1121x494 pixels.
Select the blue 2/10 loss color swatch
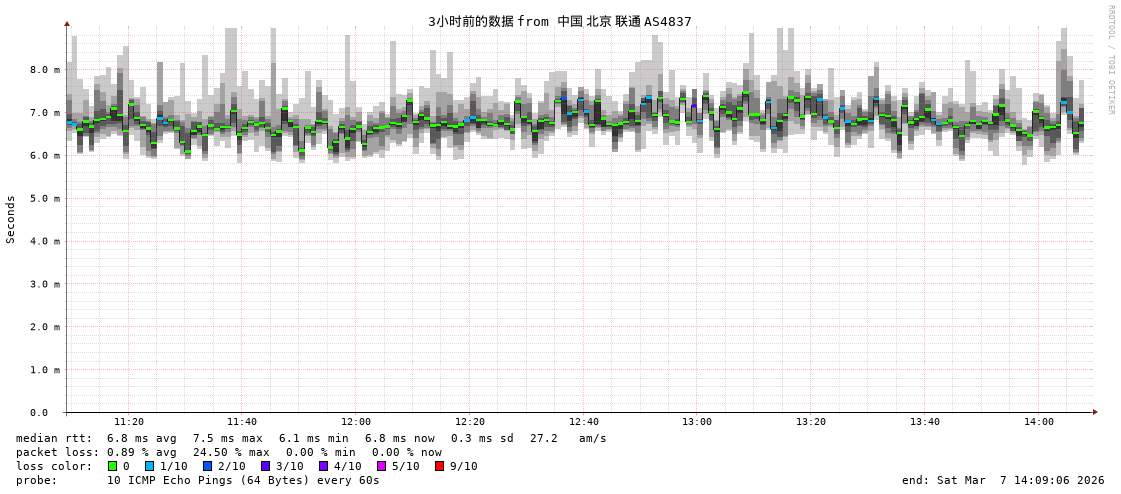pyautogui.click(x=207, y=466)
